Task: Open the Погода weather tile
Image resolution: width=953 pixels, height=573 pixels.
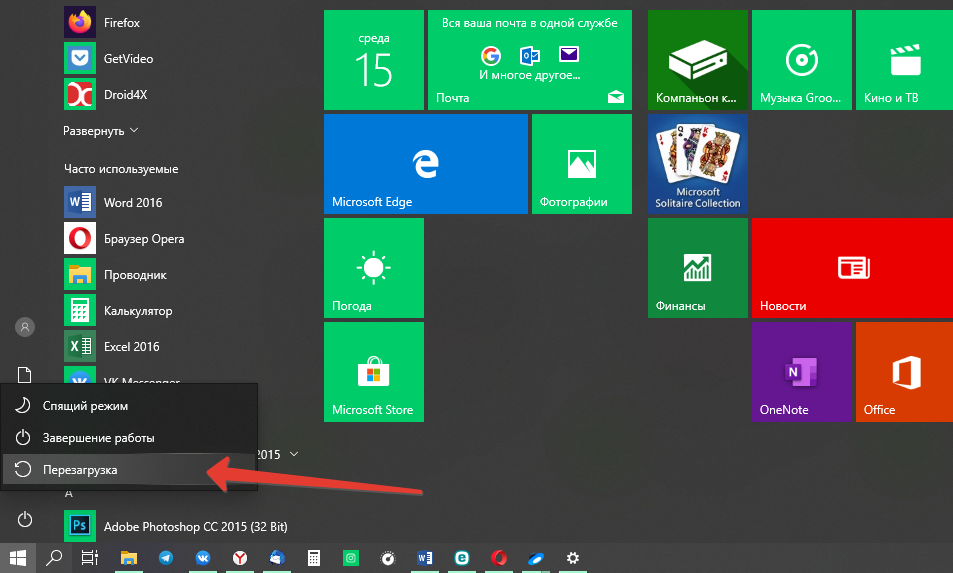Action: point(373,266)
